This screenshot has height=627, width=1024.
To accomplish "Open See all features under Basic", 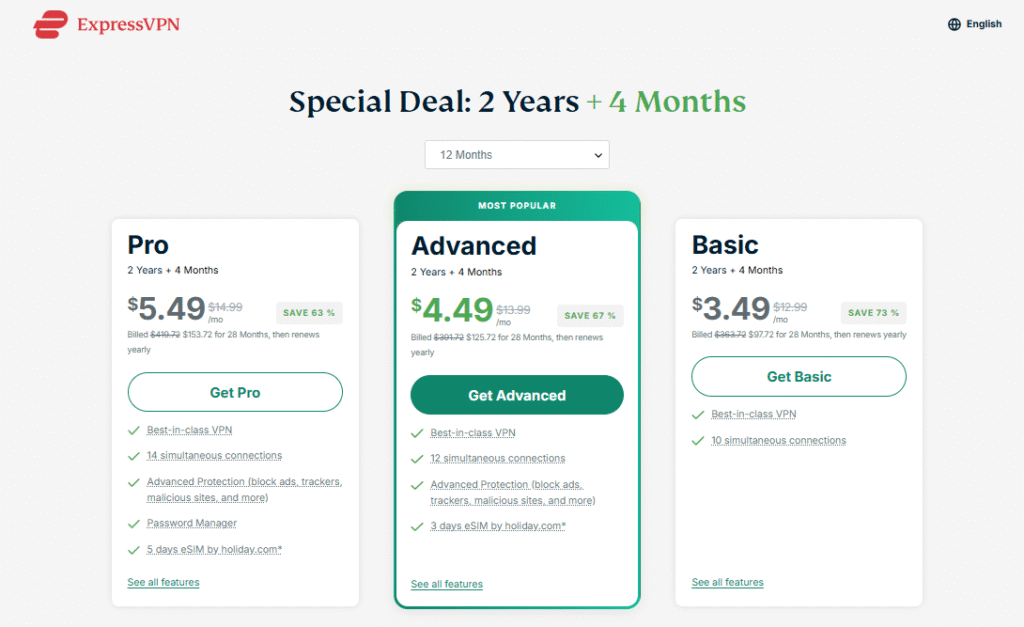I will [727, 582].
